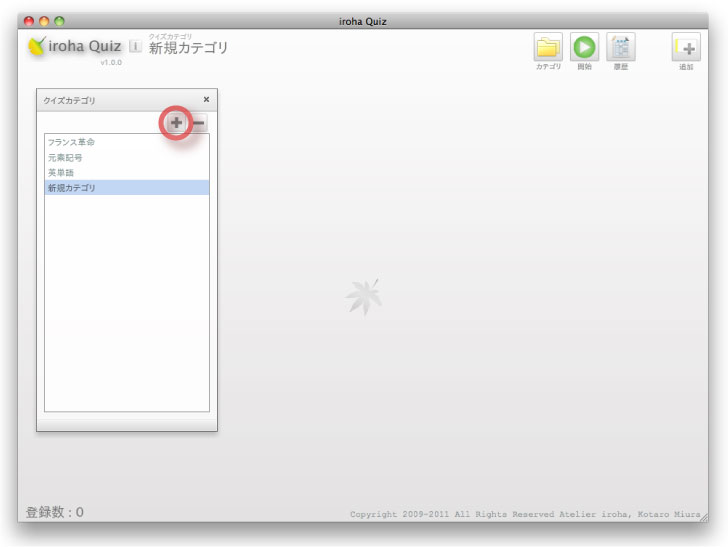Screen dimensions: 728x547
Task: Close the クイズカテゴリ panel
Action: [206, 100]
